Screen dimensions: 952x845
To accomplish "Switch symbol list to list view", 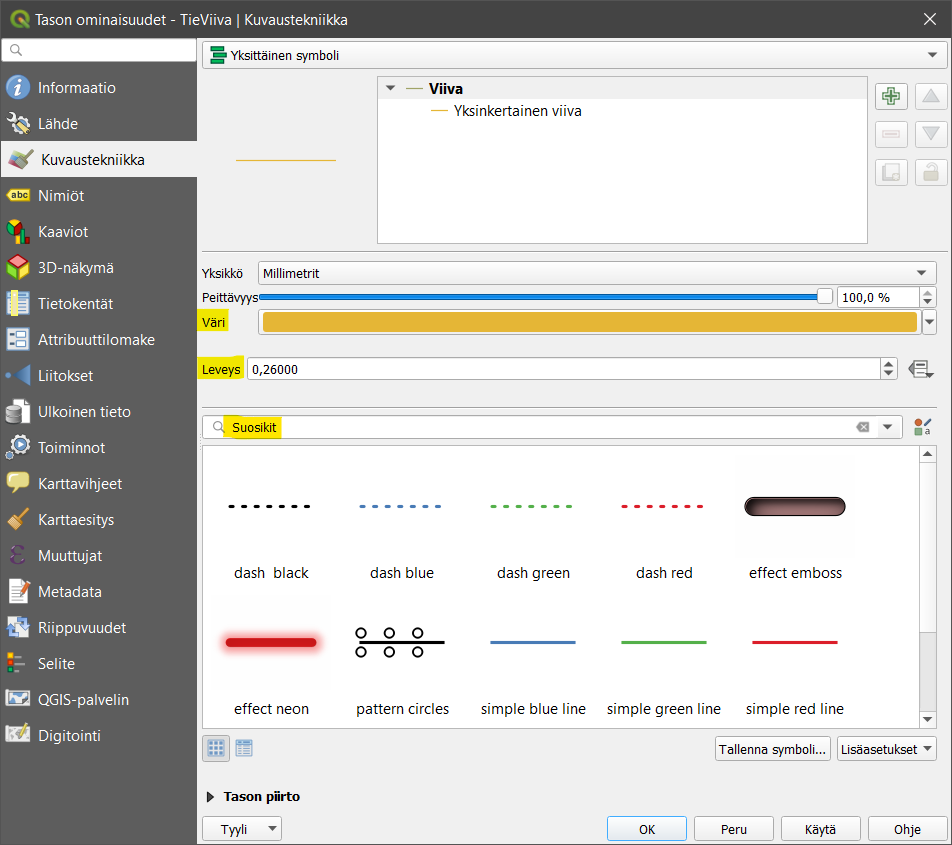I will click(x=244, y=748).
